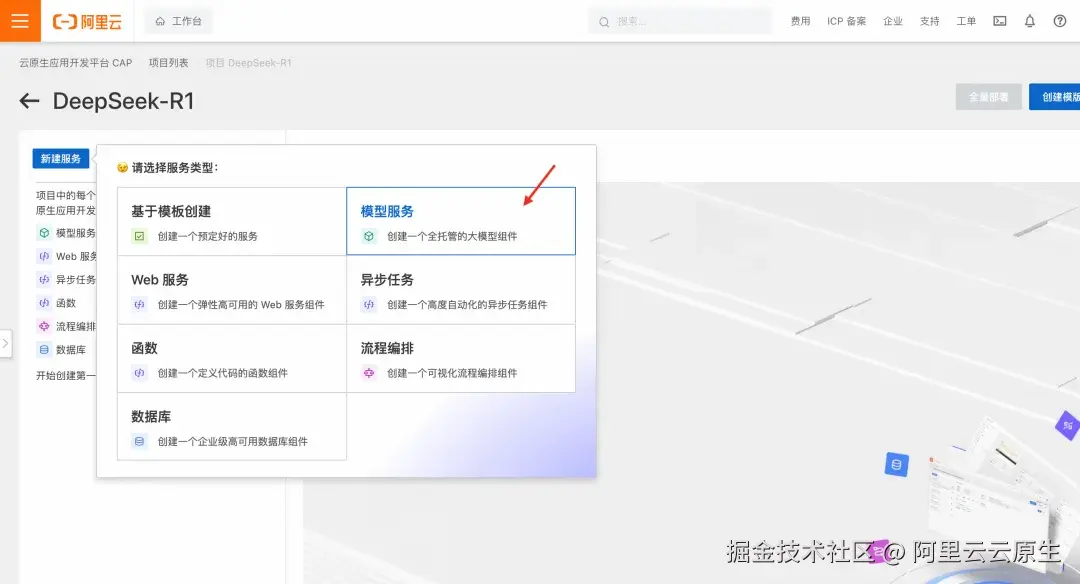1080x584 pixels.
Task: Go to 项目列表 in the breadcrumb
Action: [x=167, y=62]
